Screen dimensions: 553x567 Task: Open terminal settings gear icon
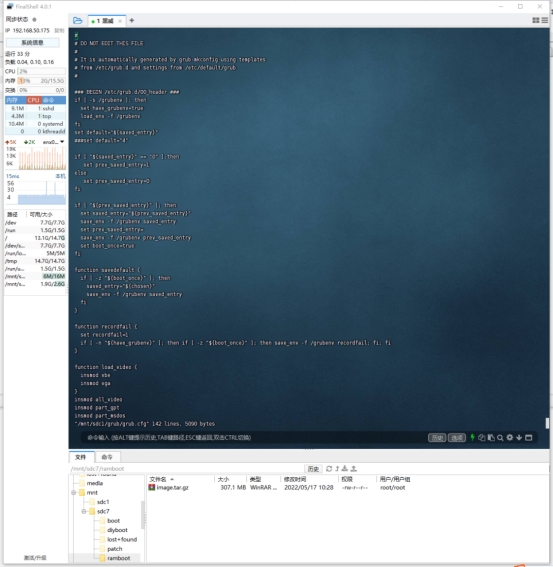[510, 438]
